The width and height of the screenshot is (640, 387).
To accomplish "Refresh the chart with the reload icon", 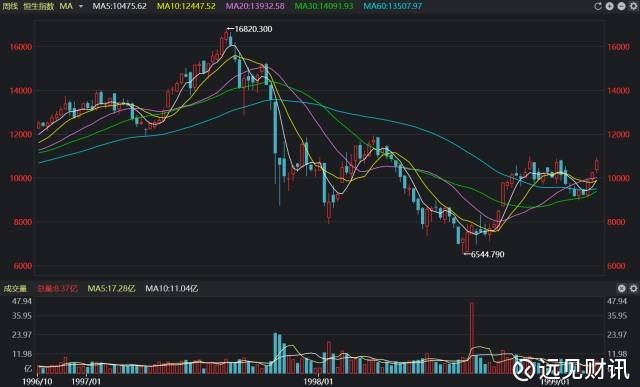I will [x=598, y=6].
